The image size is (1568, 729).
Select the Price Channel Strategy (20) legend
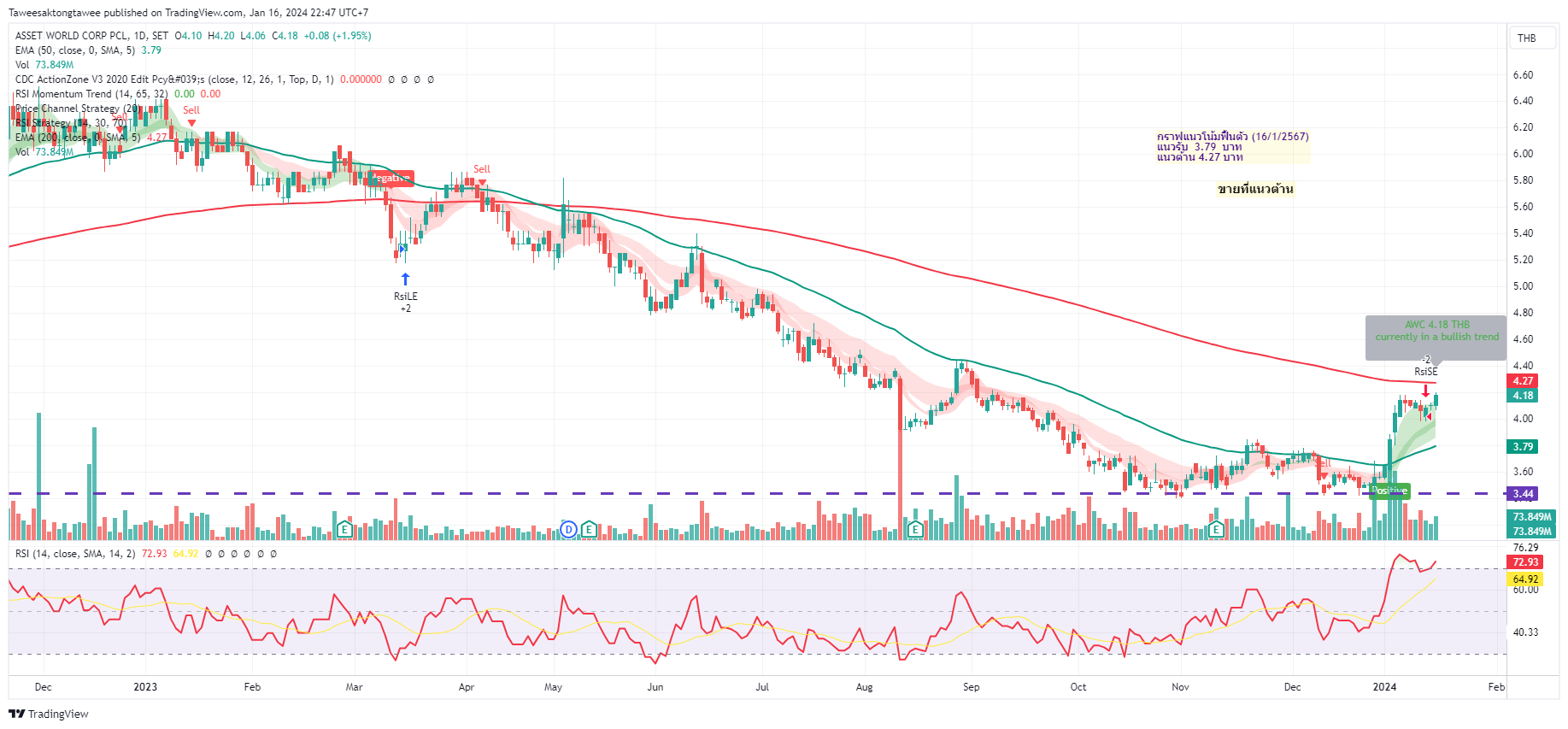click(79, 109)
